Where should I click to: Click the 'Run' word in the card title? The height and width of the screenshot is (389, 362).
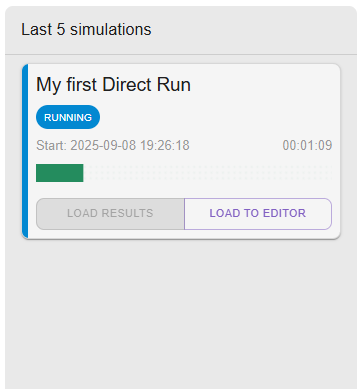[x=174, y=85]
